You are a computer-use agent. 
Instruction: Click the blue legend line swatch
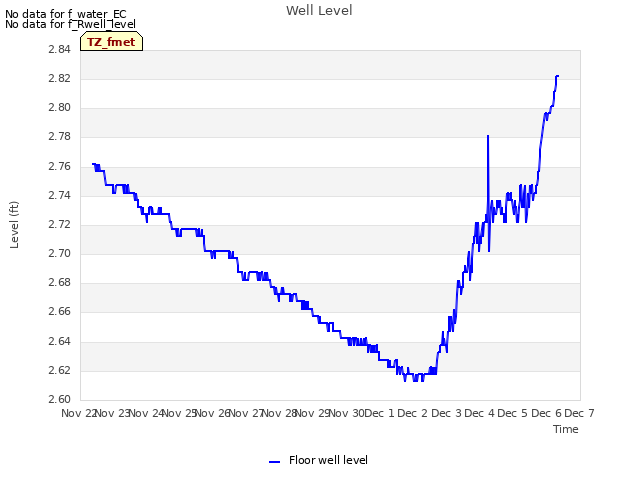(274, 462)
